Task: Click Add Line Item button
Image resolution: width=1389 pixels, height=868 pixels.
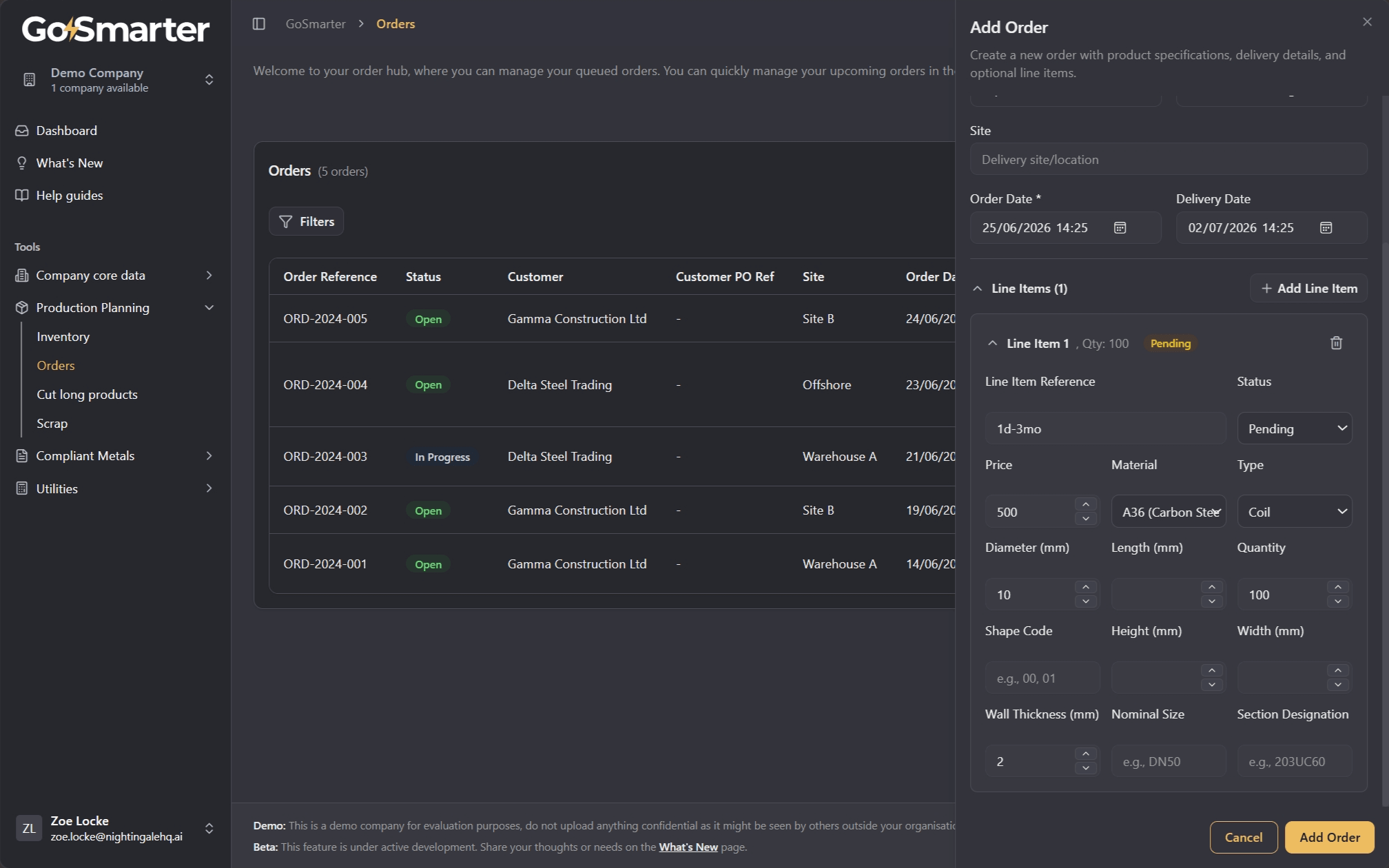Action: point(1308,289)
